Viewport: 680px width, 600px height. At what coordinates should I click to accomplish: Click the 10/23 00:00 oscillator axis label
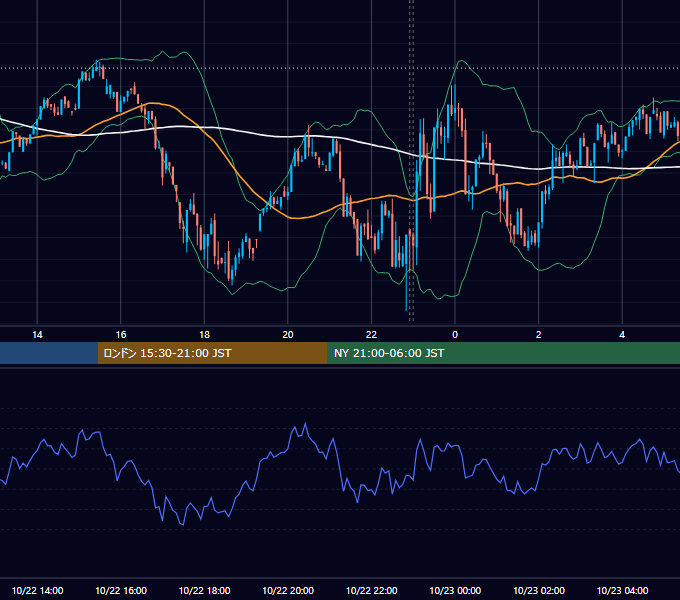coord(455,590)
